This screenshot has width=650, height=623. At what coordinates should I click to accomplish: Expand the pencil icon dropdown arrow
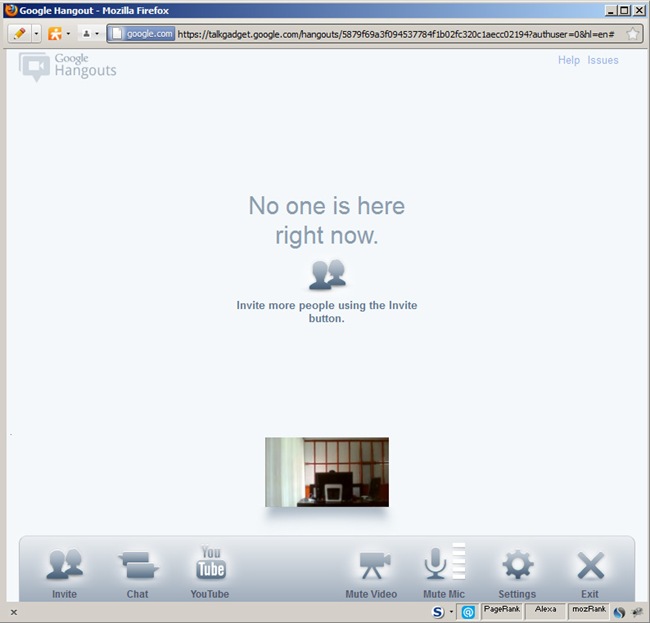pyautogui.click(x=36, y=34)
